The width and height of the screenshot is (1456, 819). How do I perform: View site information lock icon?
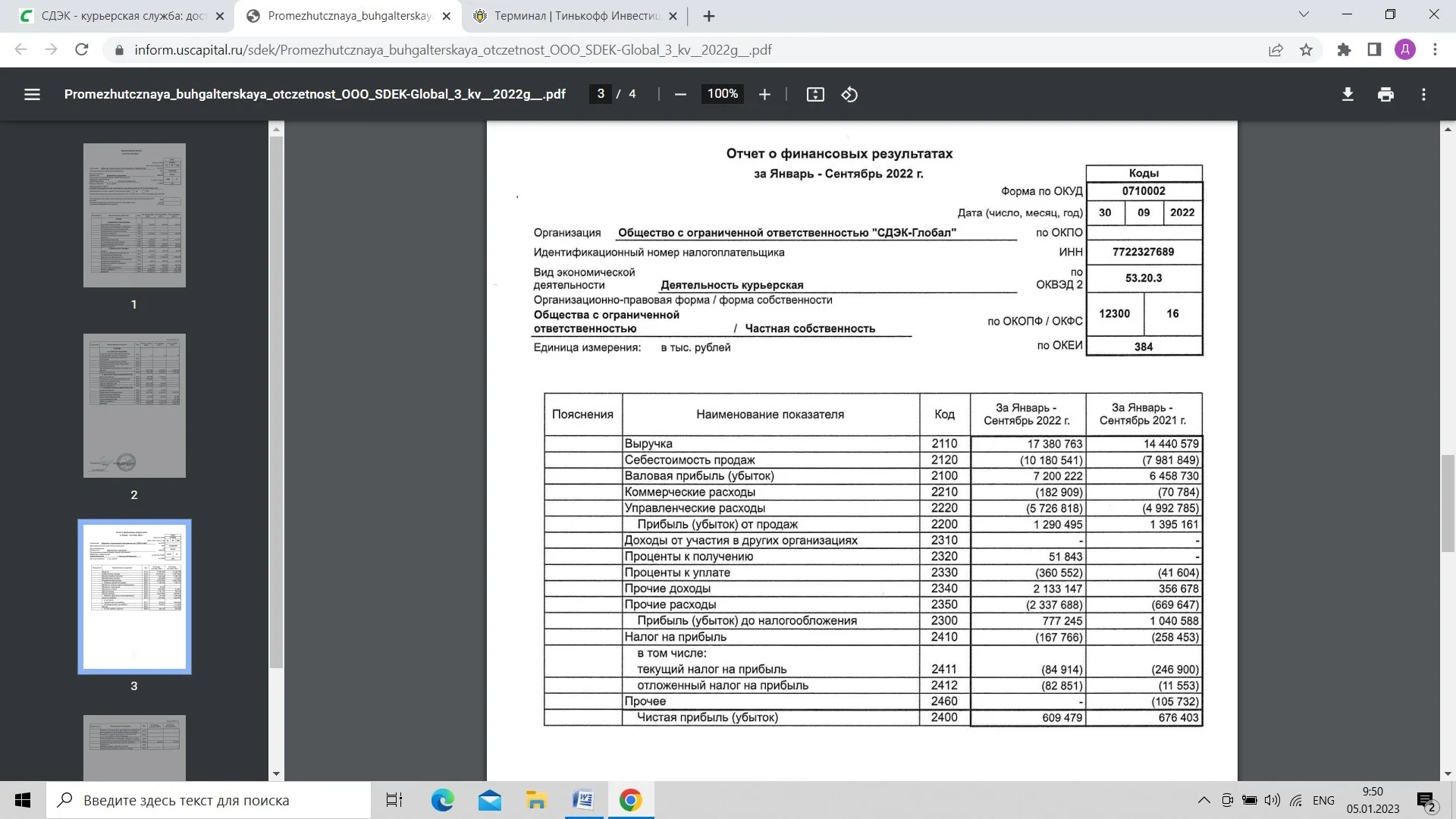tap(118, 49)
